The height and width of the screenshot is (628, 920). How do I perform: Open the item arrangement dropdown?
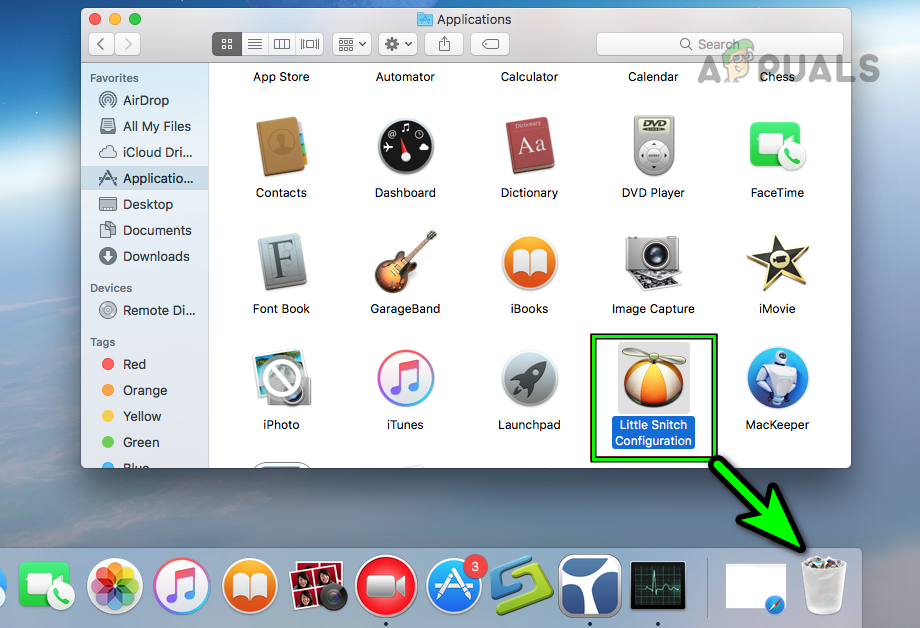pos(351,44)
